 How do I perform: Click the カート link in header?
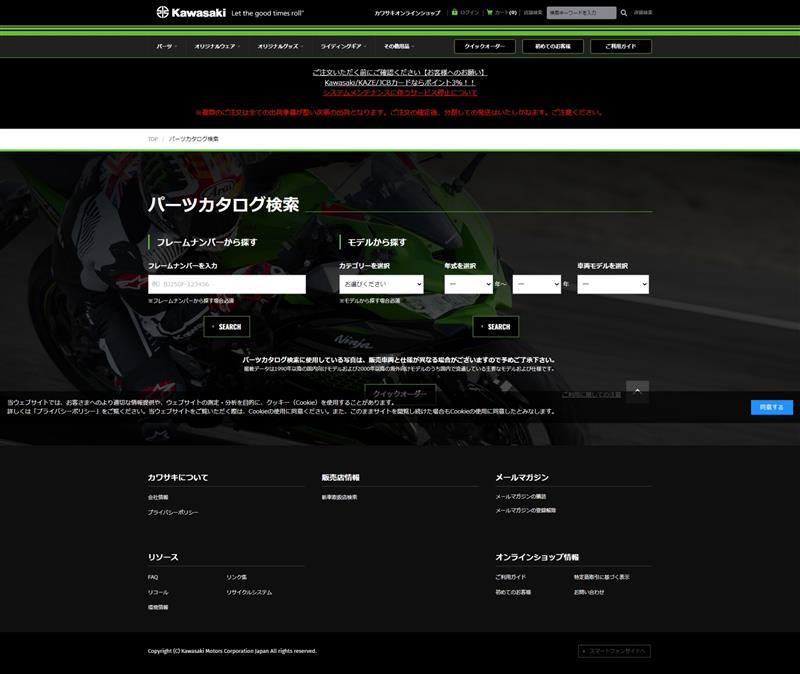(x=506, y=12)
